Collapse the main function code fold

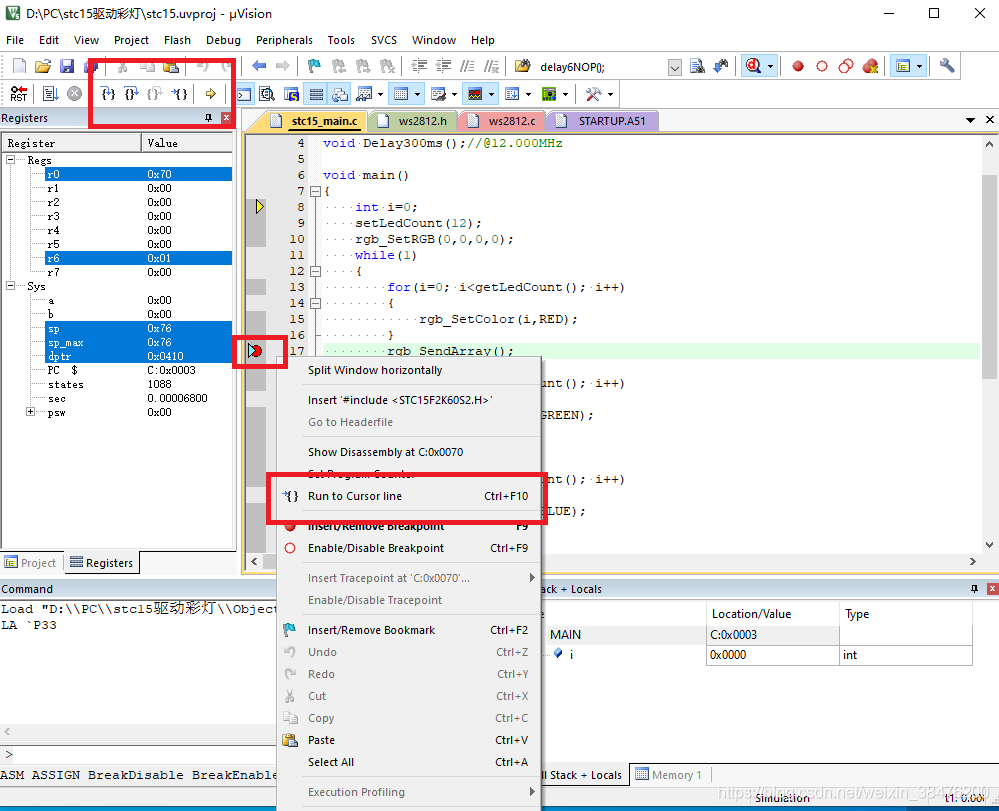click(x=315, y=191)
